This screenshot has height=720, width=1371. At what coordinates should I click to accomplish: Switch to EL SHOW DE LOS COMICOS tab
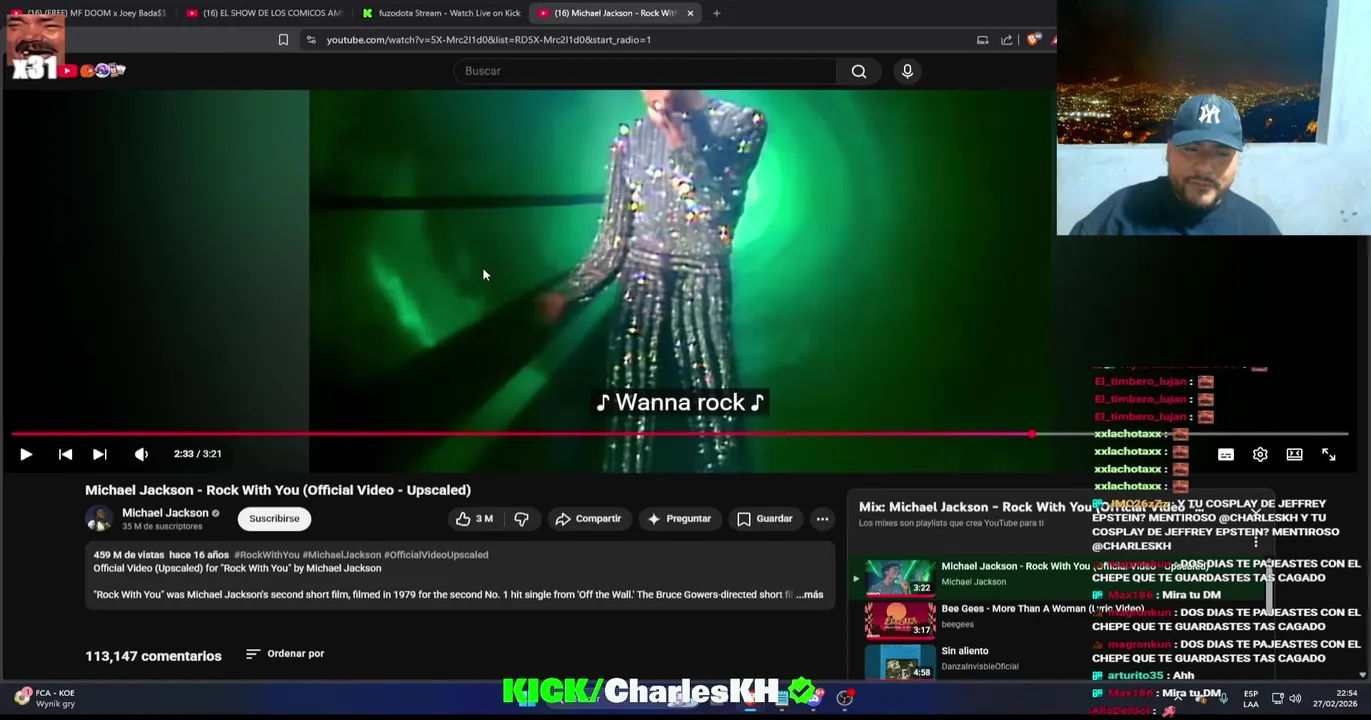click(264, 13)
